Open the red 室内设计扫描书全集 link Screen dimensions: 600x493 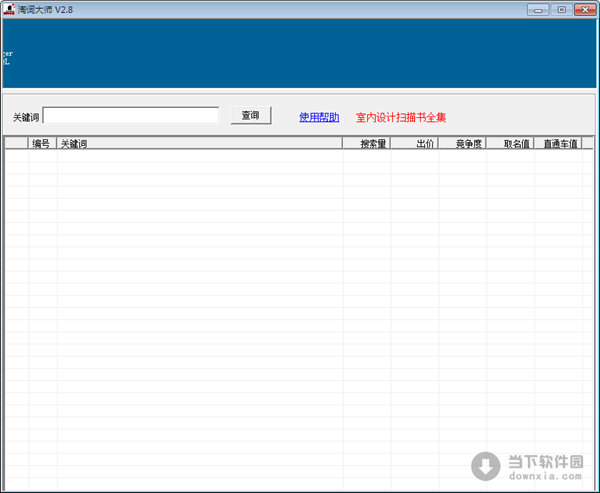click(401, 117)
